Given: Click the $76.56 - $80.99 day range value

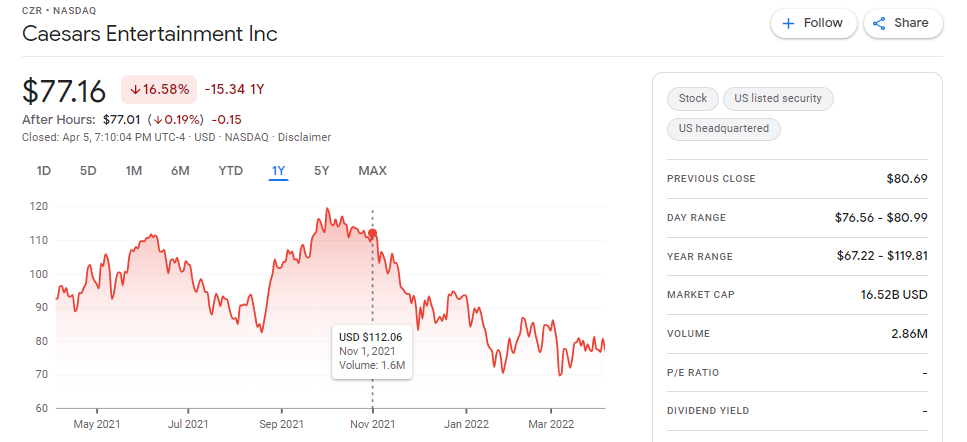Looking at the screenshot, I should click(x=881, y=218).
